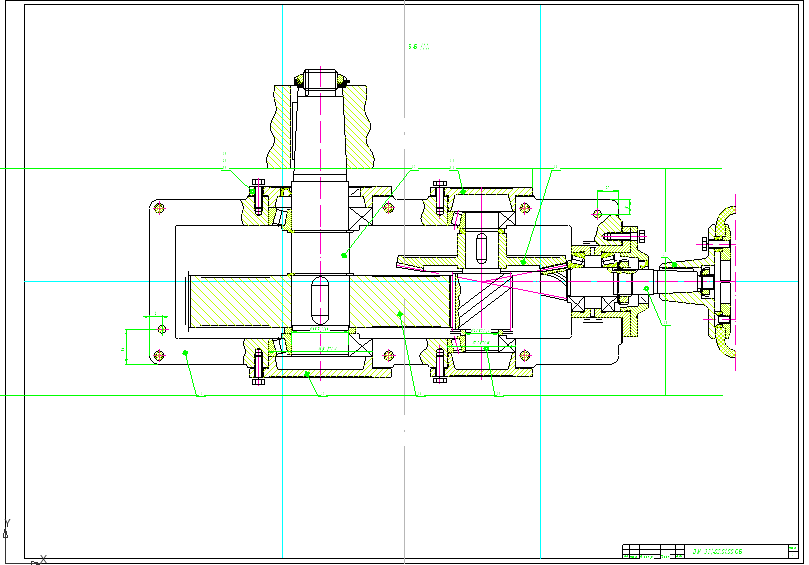Click the vertical dimension at the left of housing
Viewport: 809px width, 565px height.
pyautogui.click(x=124, y=349)
